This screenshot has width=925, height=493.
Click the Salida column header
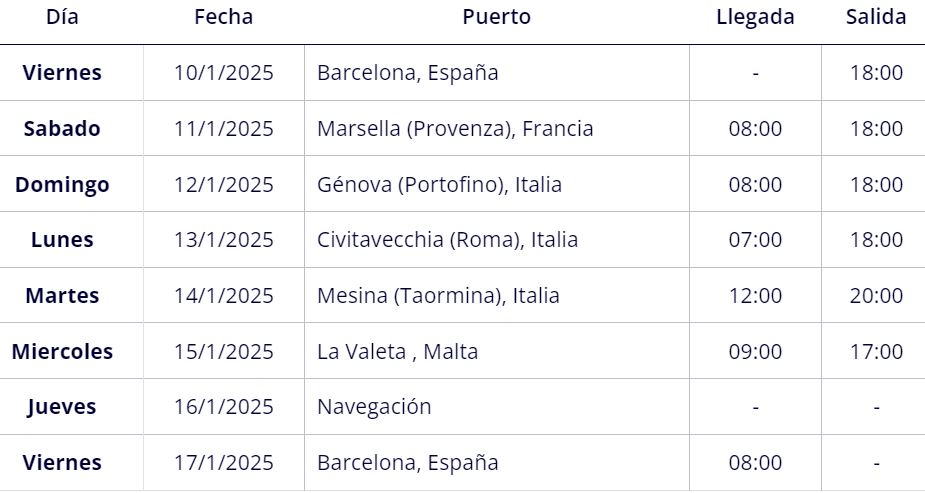click(x=876, y=17)
